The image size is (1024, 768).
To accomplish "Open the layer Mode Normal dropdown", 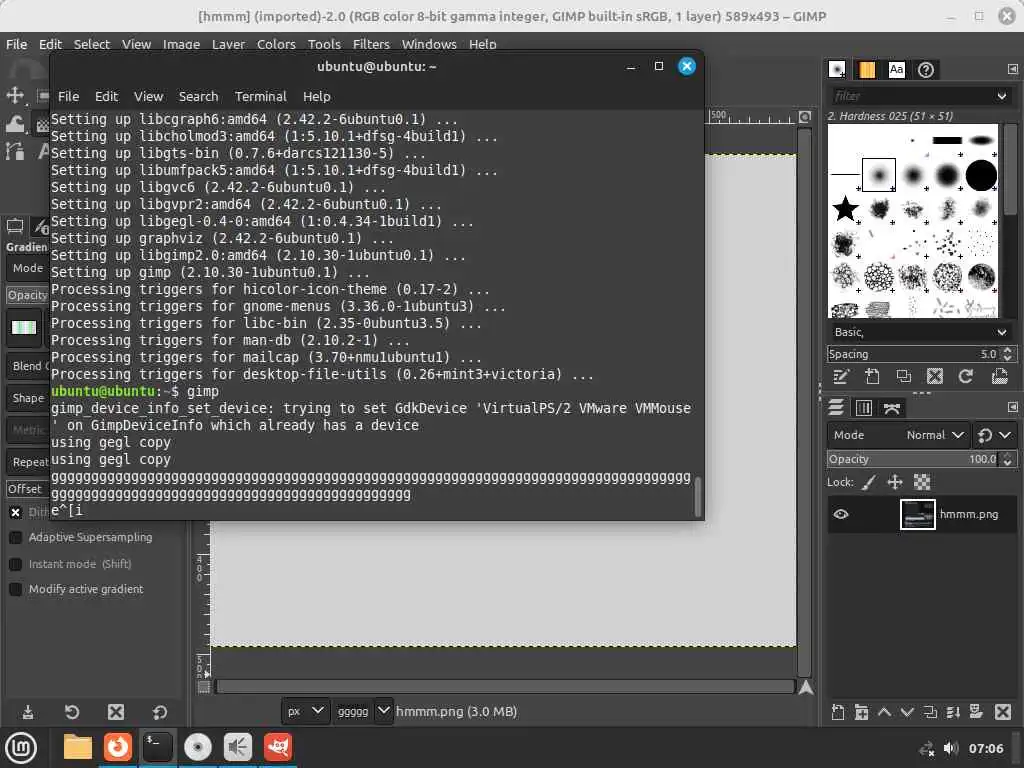I will point(899,435).
